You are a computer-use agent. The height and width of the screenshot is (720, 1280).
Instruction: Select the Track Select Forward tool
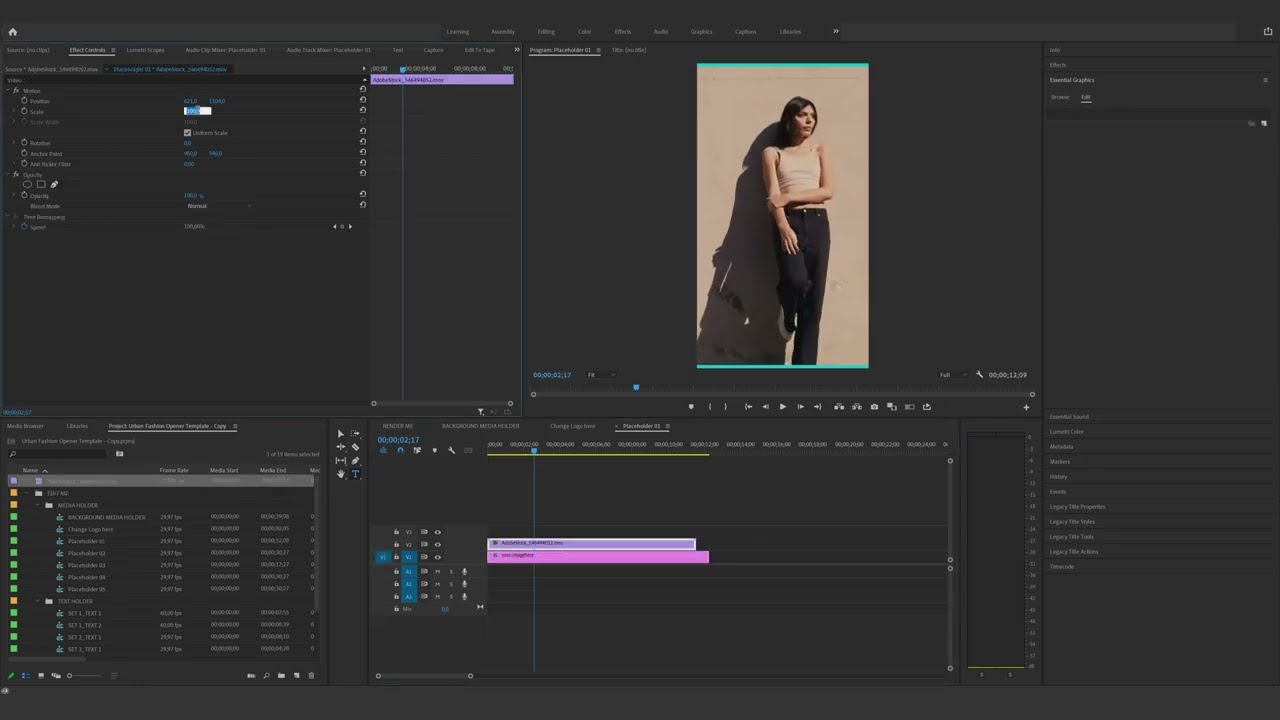(355, 434)
